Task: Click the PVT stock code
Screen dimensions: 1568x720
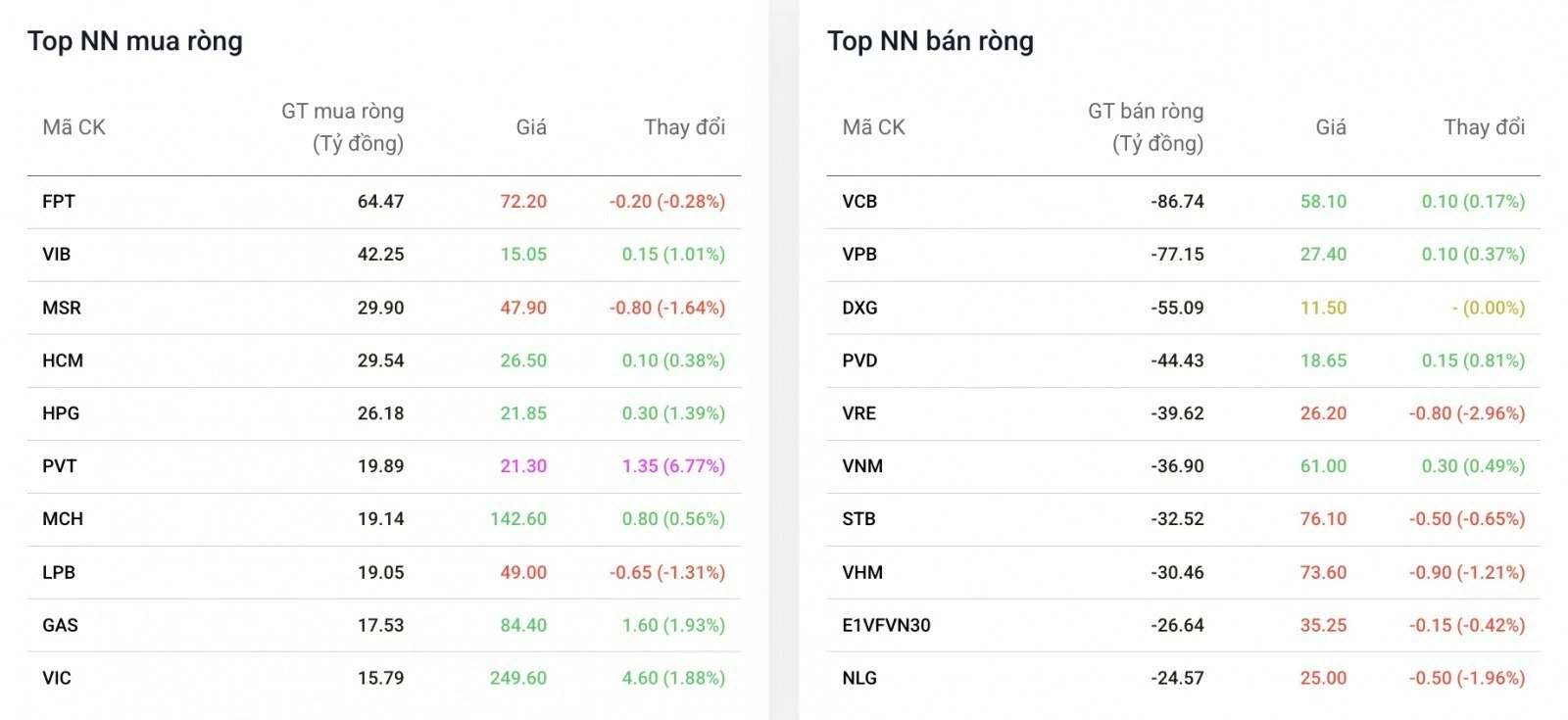Action: point(60,466)
